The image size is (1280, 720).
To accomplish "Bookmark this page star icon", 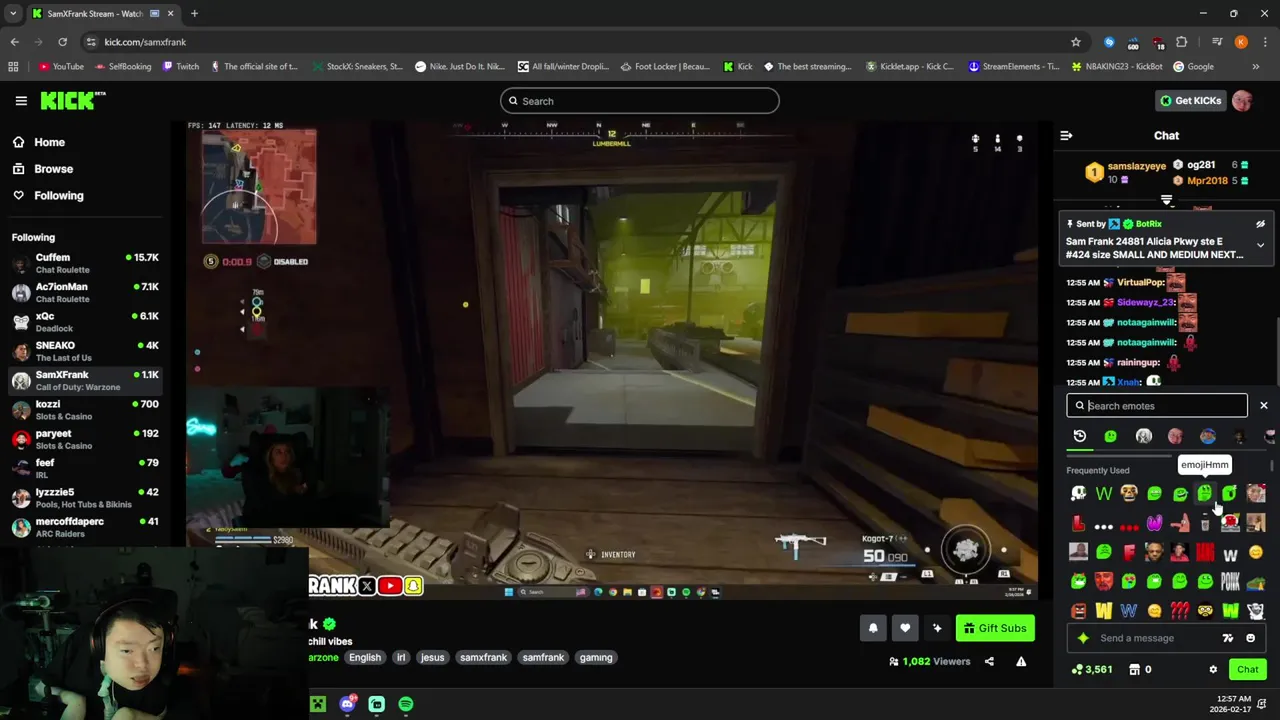I will [1075, 42].
